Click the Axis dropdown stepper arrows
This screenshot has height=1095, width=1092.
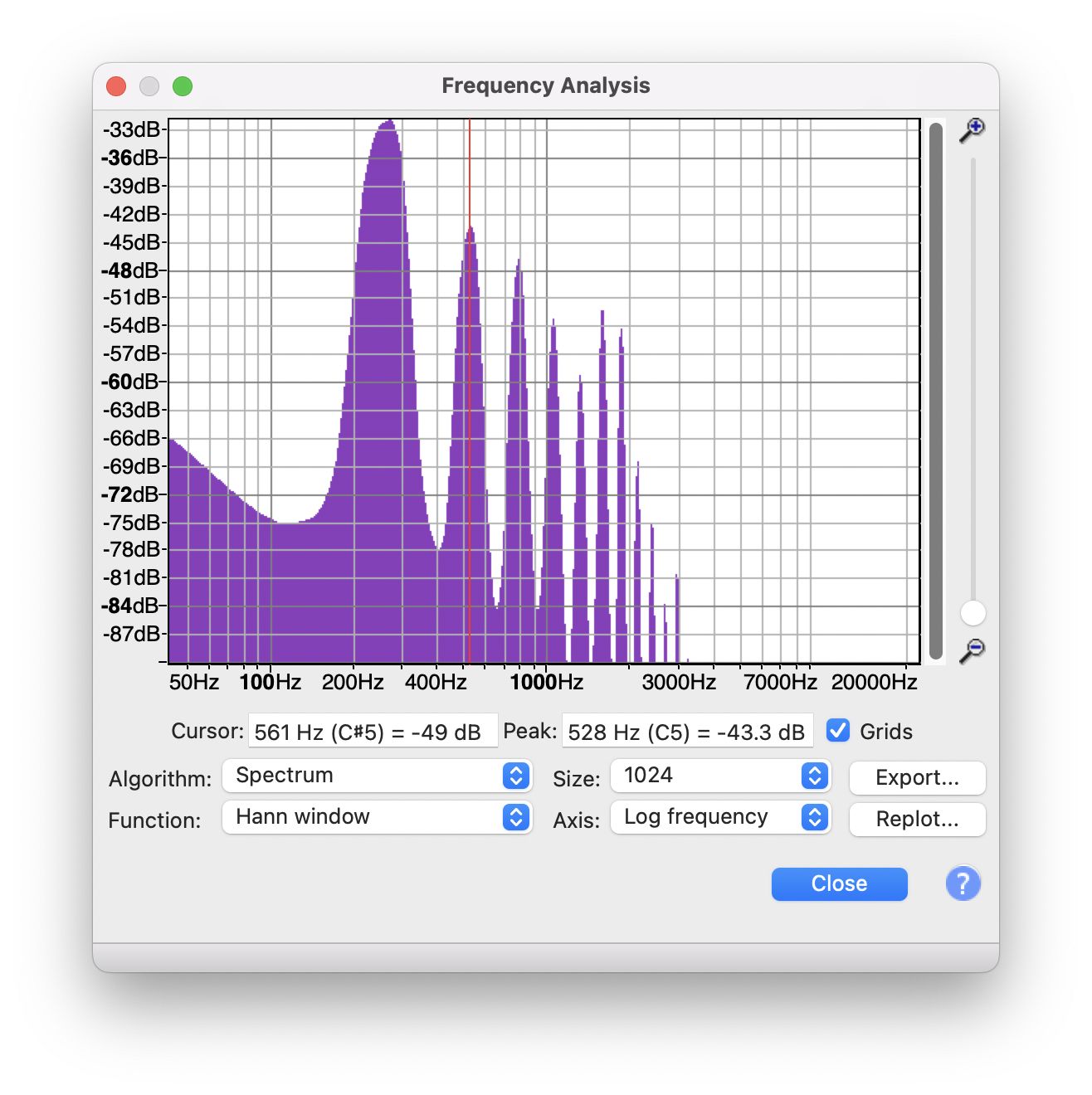coord(817,817)
